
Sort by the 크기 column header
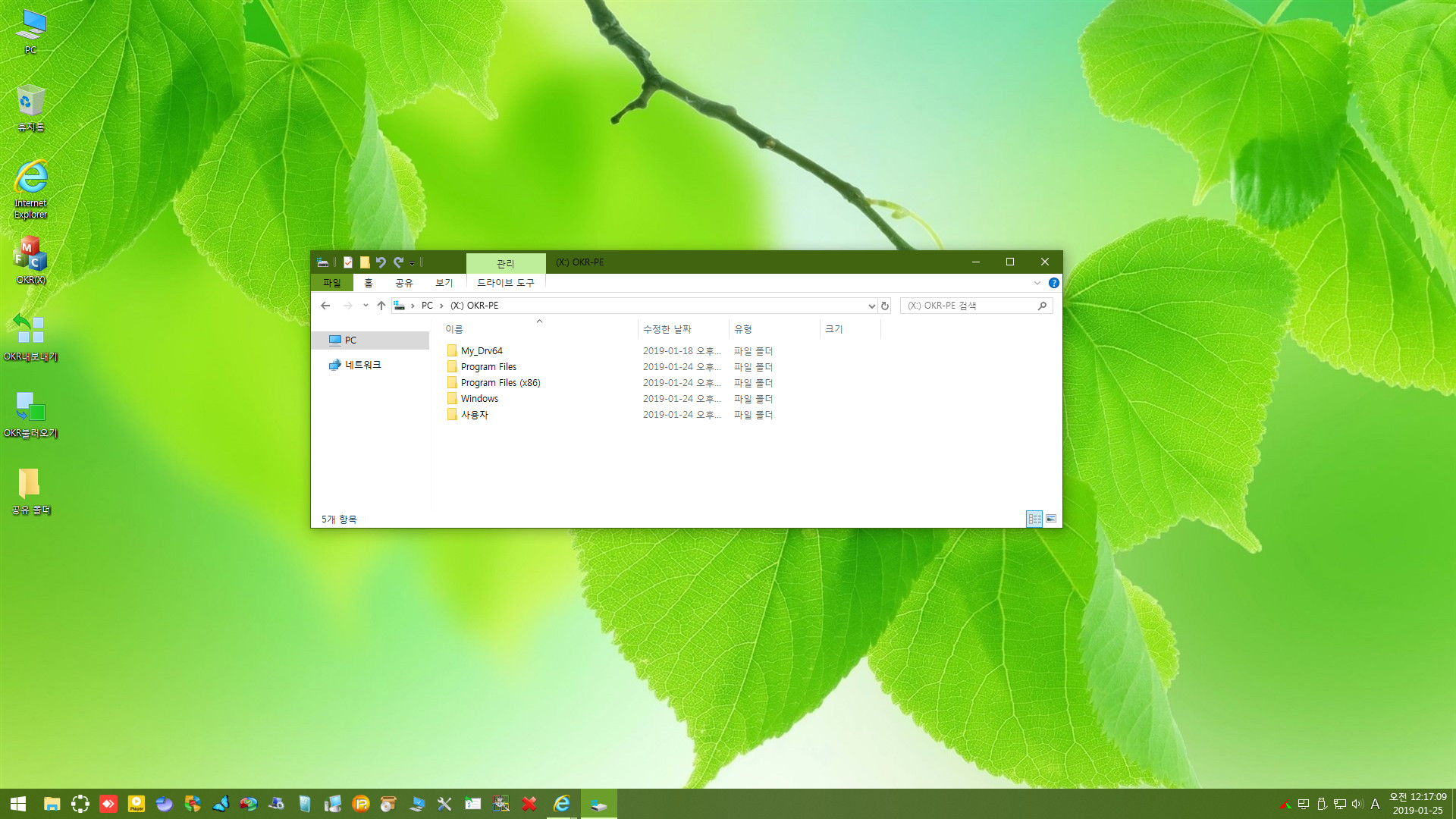[850, 329]
